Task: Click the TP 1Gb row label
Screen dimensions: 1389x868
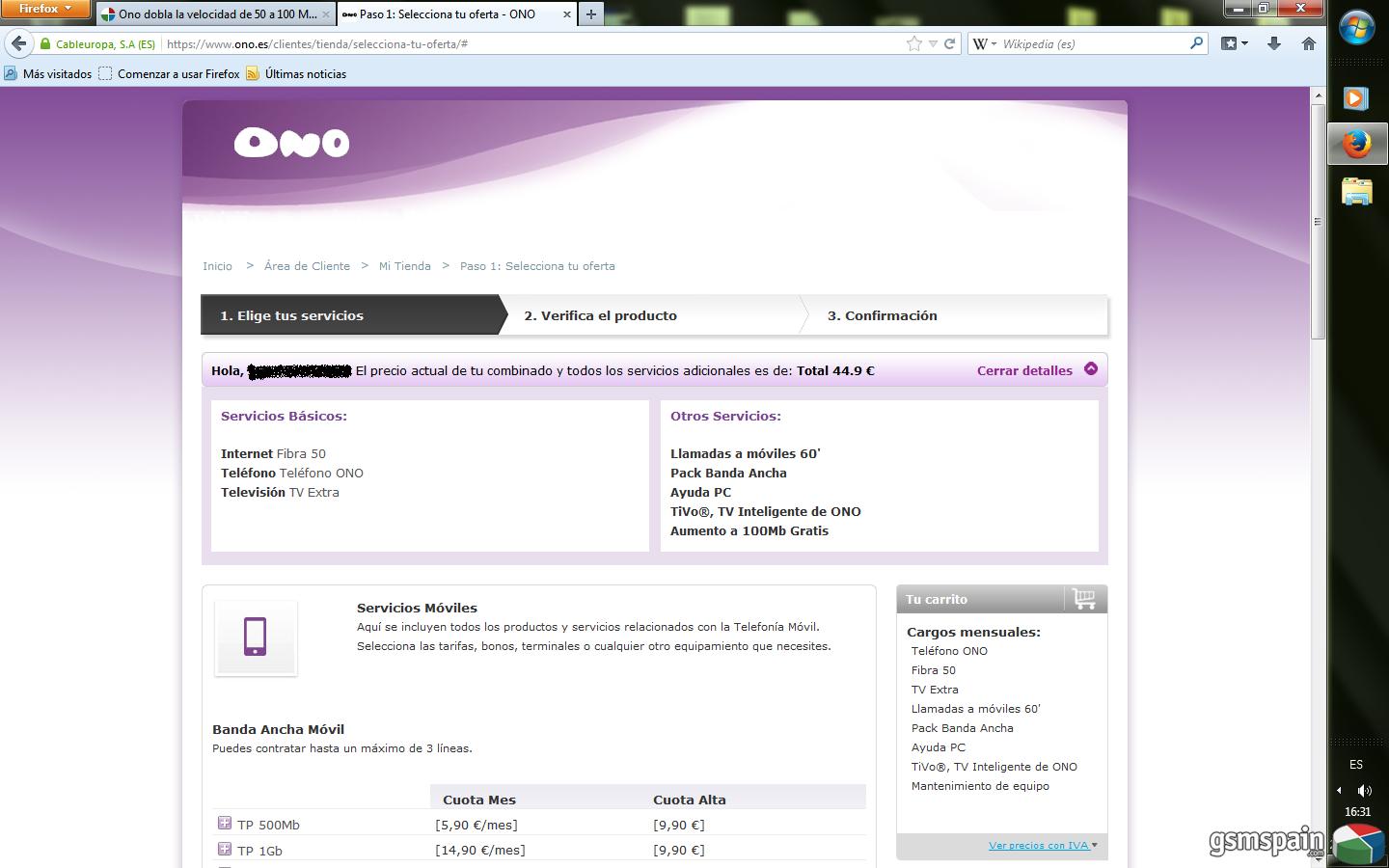Action: click(259, 851)
